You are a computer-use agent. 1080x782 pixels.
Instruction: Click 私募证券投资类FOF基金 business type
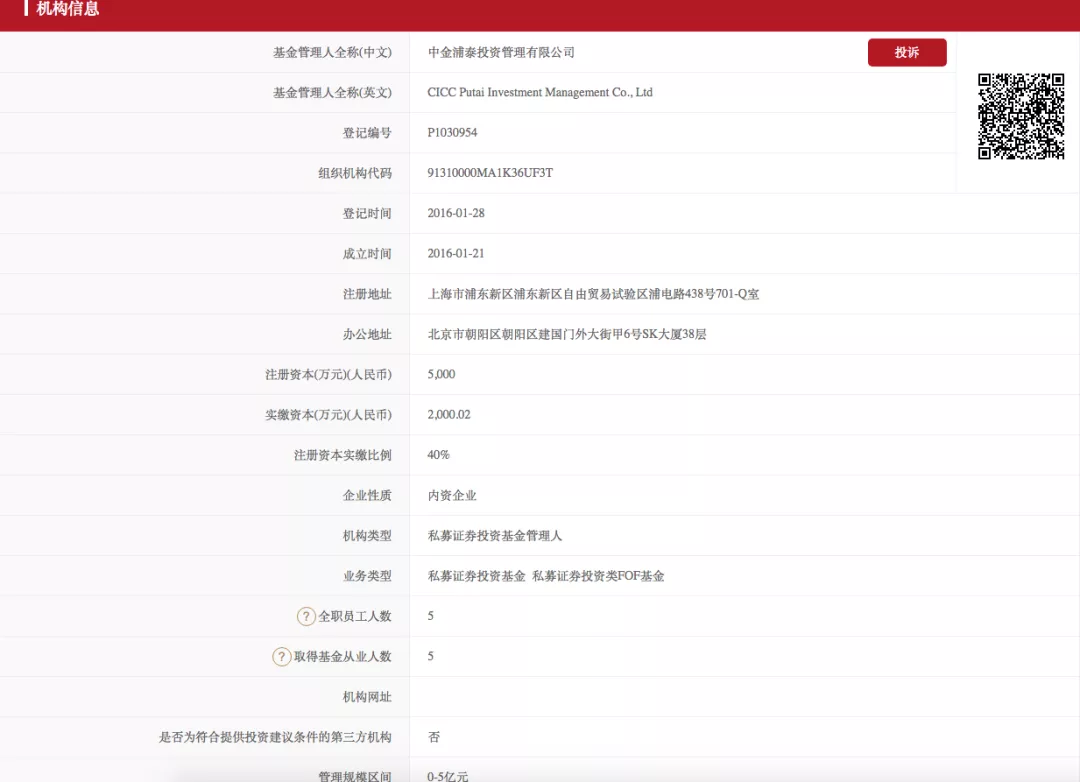point(598,576)
